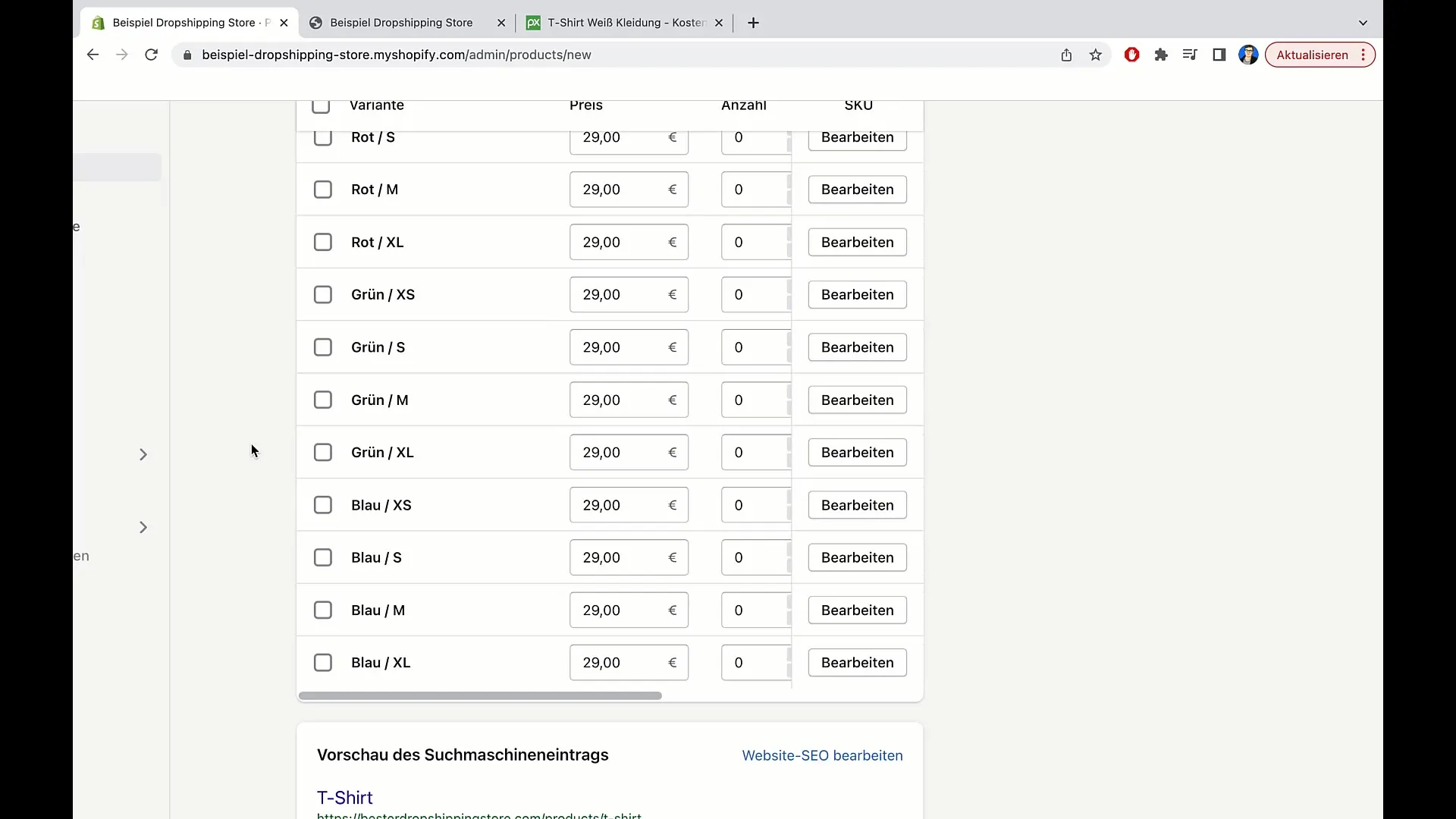This screenshot has height=819, width=1456.
Task: Open the T-Shirt search preview title
Action: click(x=344, y=798)
